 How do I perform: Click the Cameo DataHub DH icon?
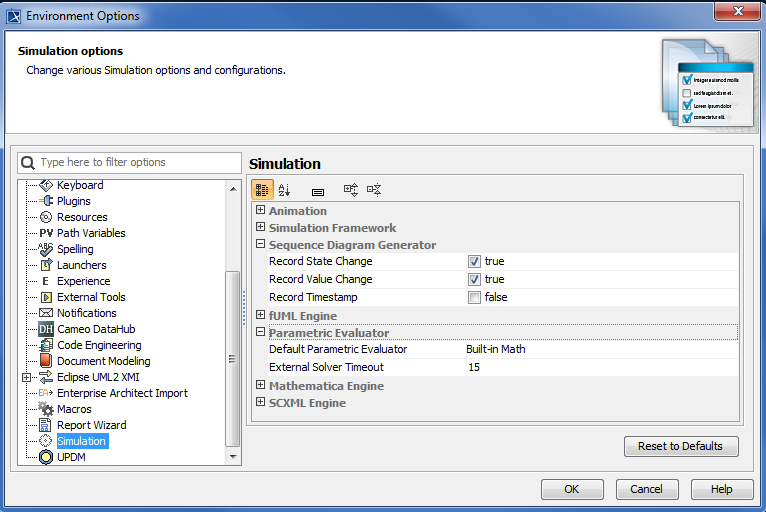(x=46, y=329)
